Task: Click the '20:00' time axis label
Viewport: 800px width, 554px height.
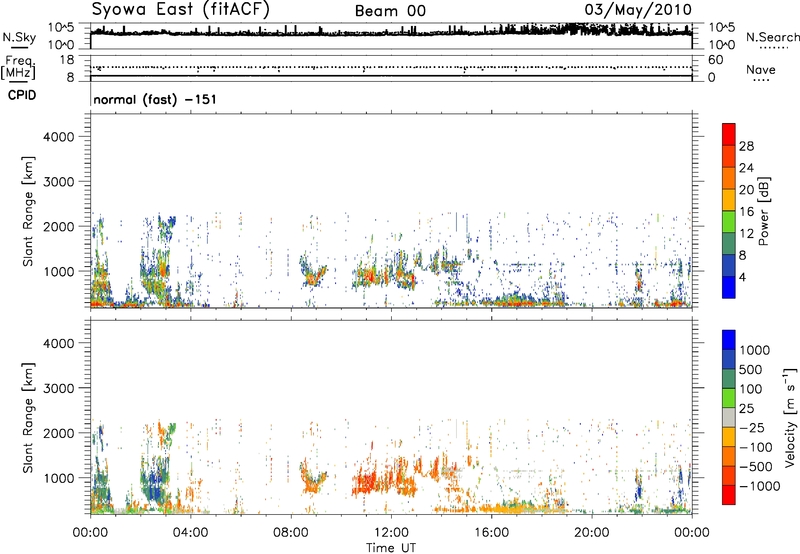Action: [x=591, y=533]
